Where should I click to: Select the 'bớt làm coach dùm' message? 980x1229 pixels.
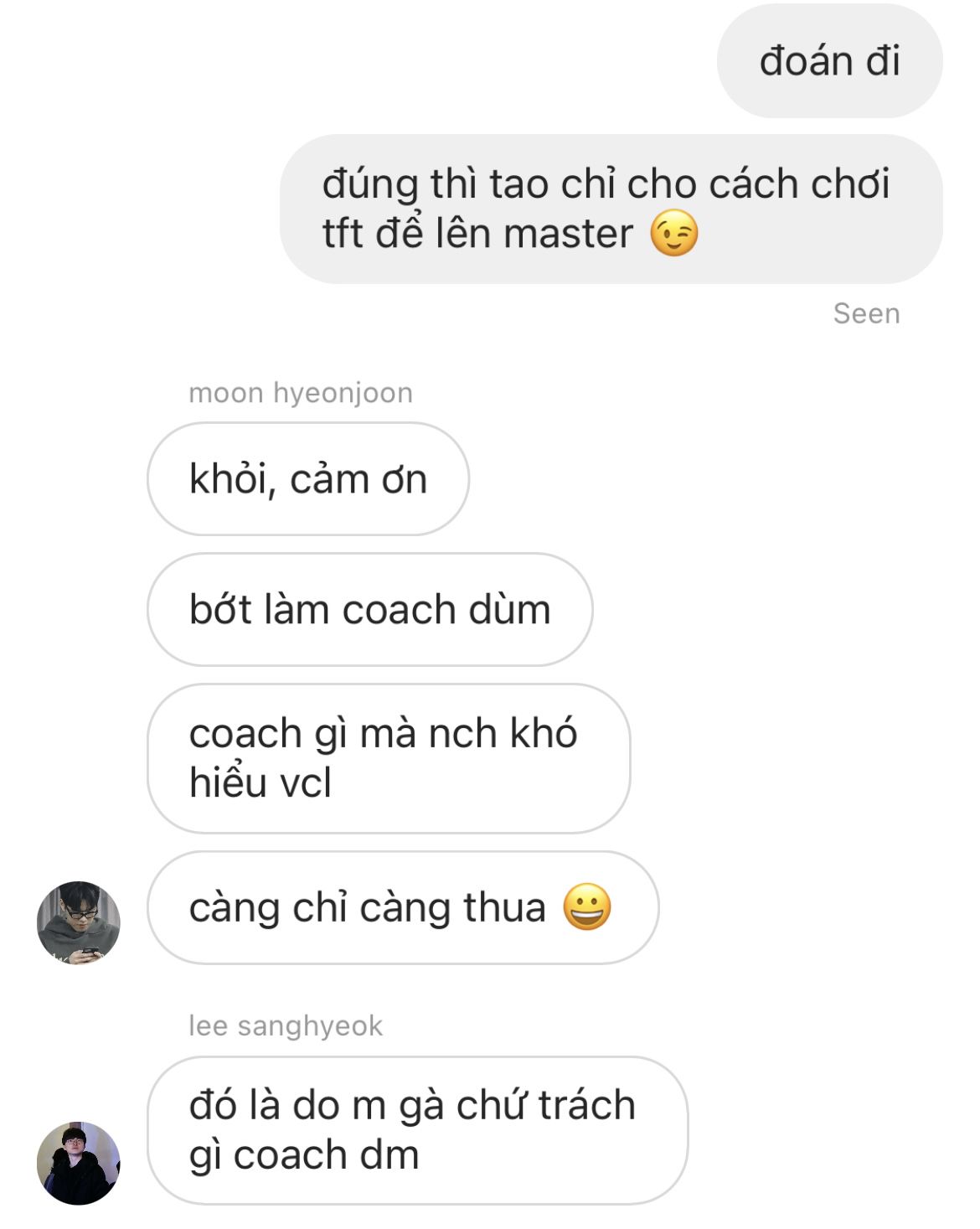370,609
